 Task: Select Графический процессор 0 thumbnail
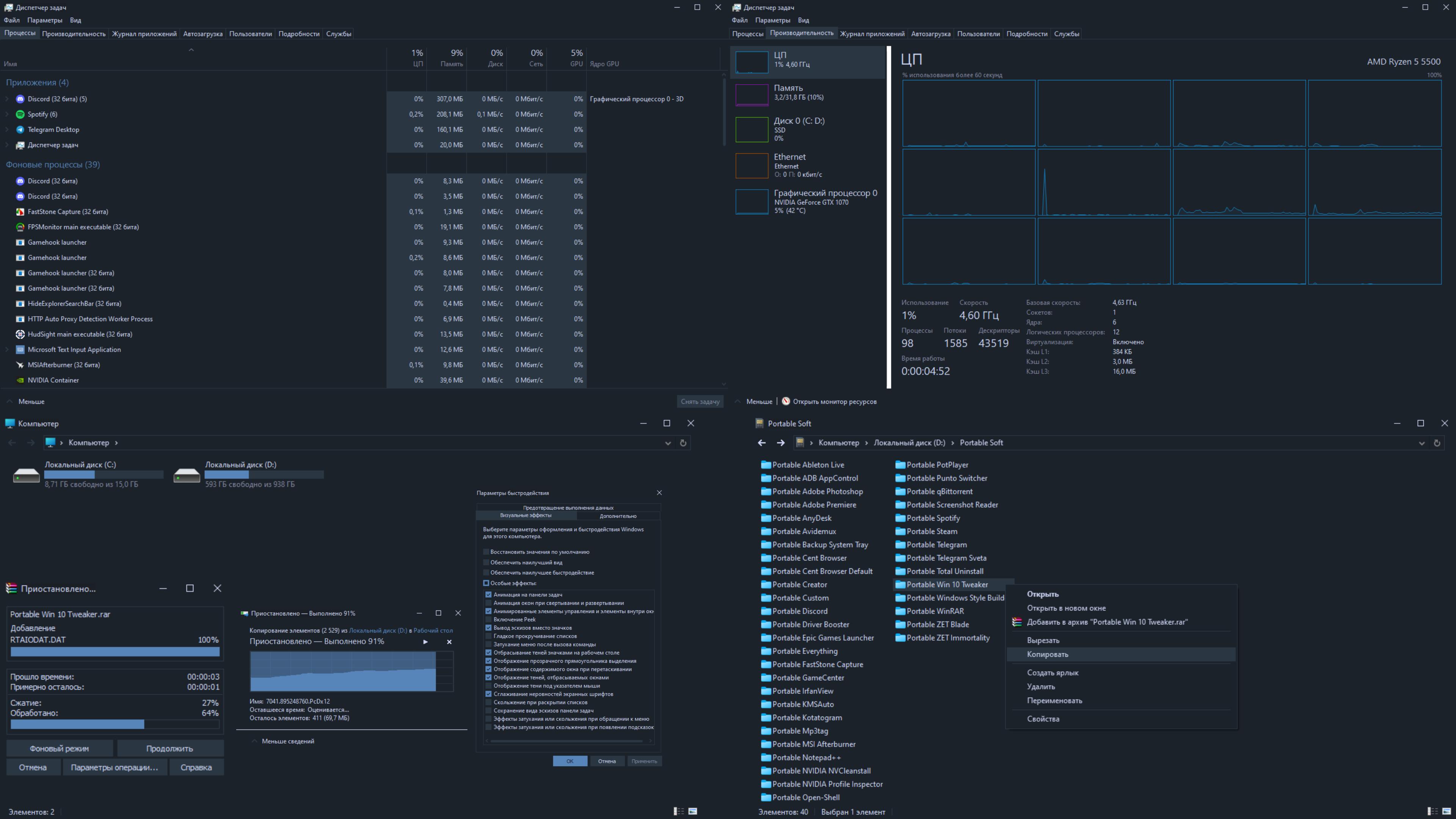(752, 202)
